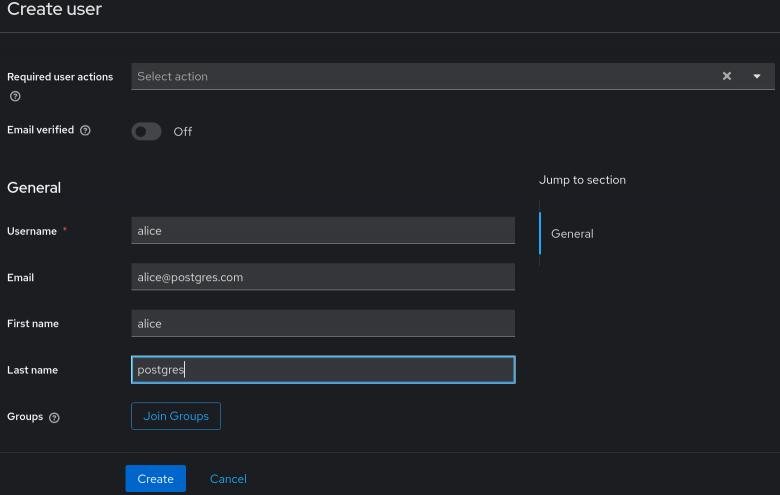Click the Create user page title
This screenshot has width=780, height=495.
tap(54, 9)
